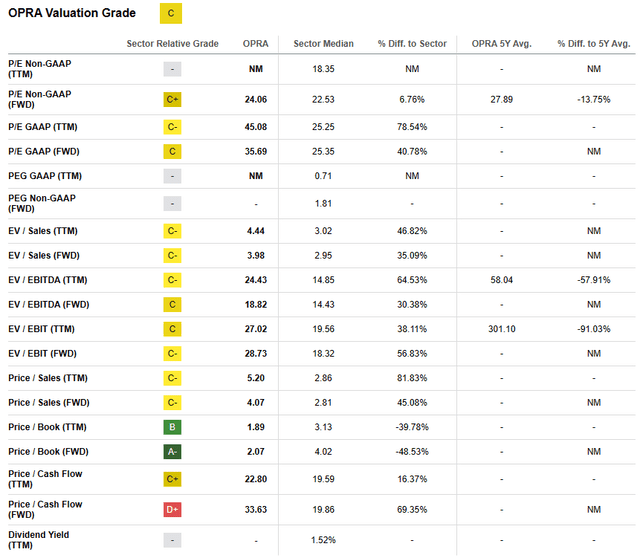Viewport: 640px width, 558px height.
Task: Click the Price / Cash Flow (FWD) label
Action: click(x=45, y=509)
